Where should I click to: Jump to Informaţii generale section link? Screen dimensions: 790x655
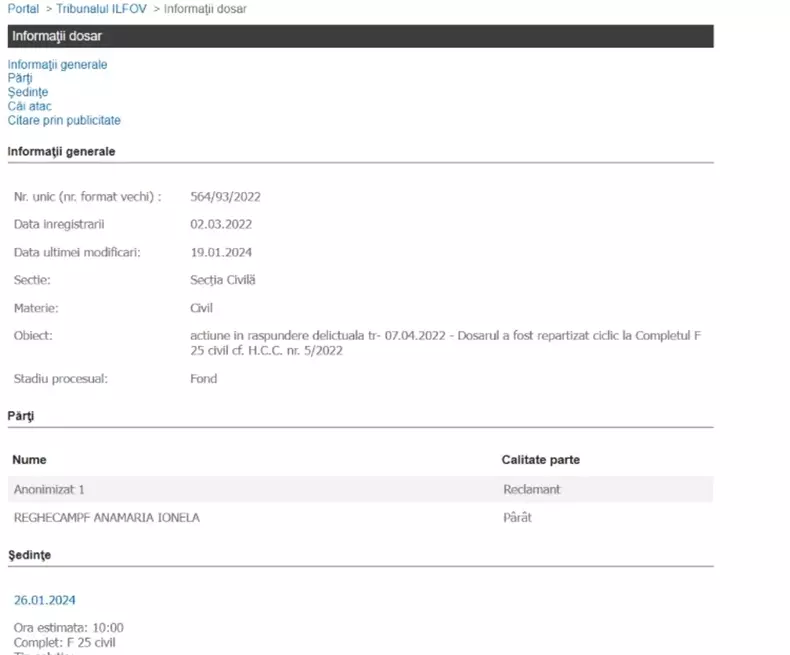pos(57,64)
